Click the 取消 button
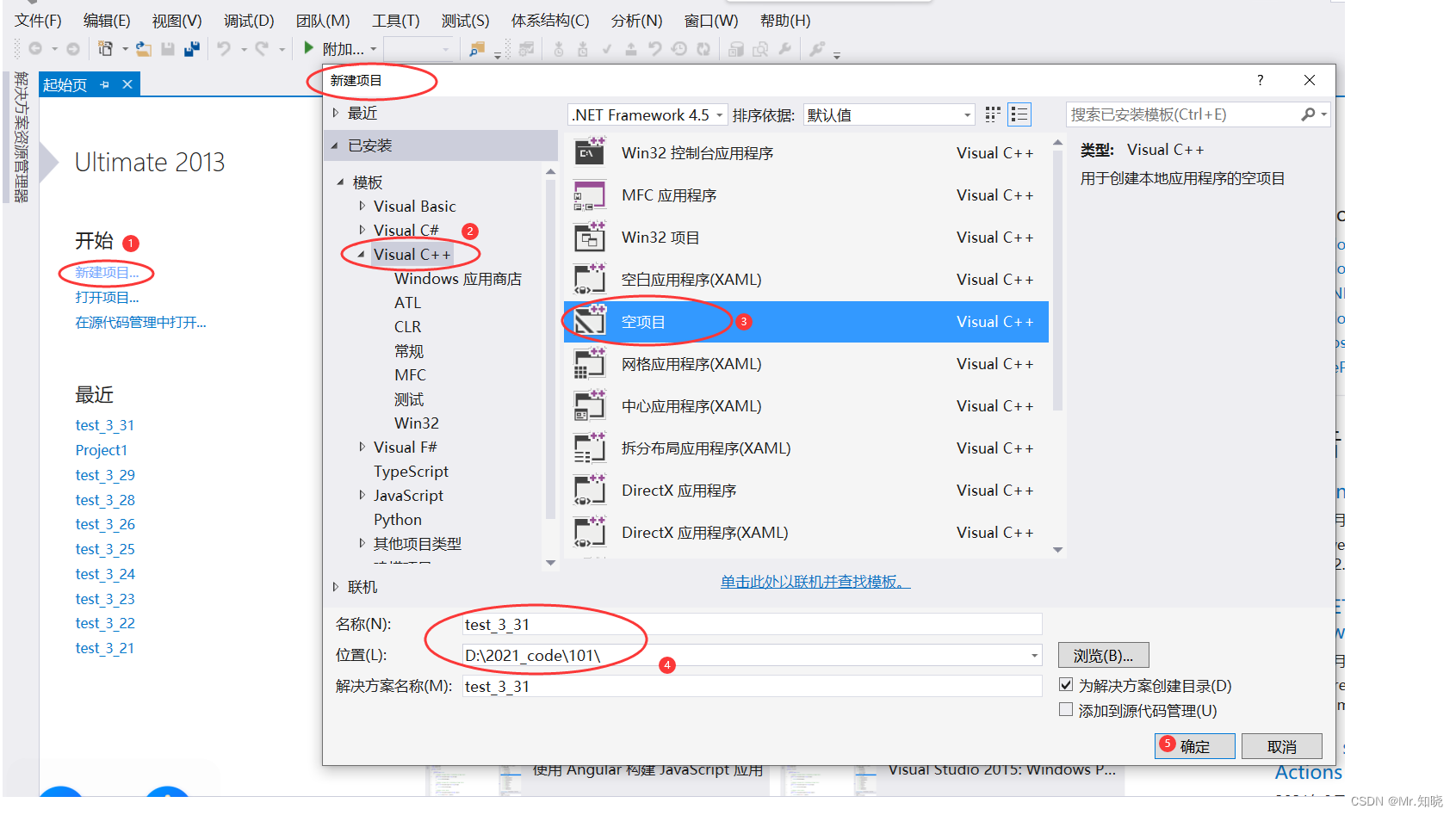This screenshot has height=815, width=1456. (x=1281, y=746)
